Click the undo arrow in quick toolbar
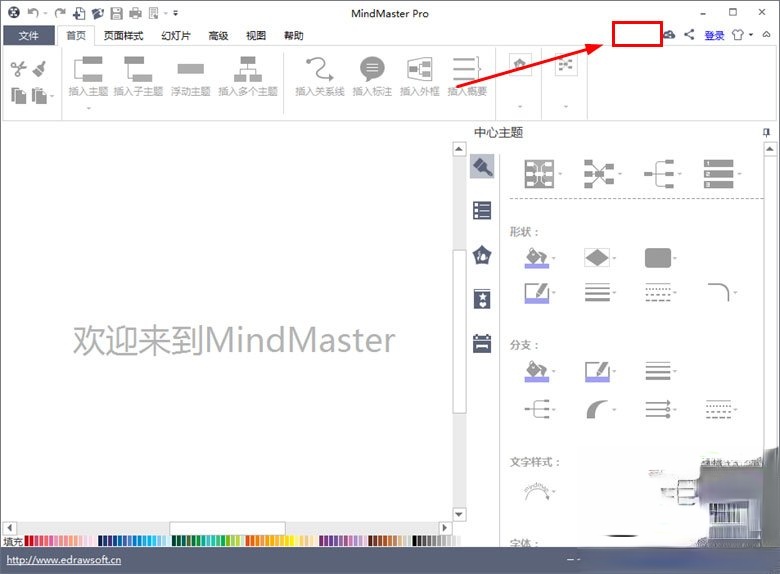The height and width of the screenshot is (574, 780). pos(33,13)
